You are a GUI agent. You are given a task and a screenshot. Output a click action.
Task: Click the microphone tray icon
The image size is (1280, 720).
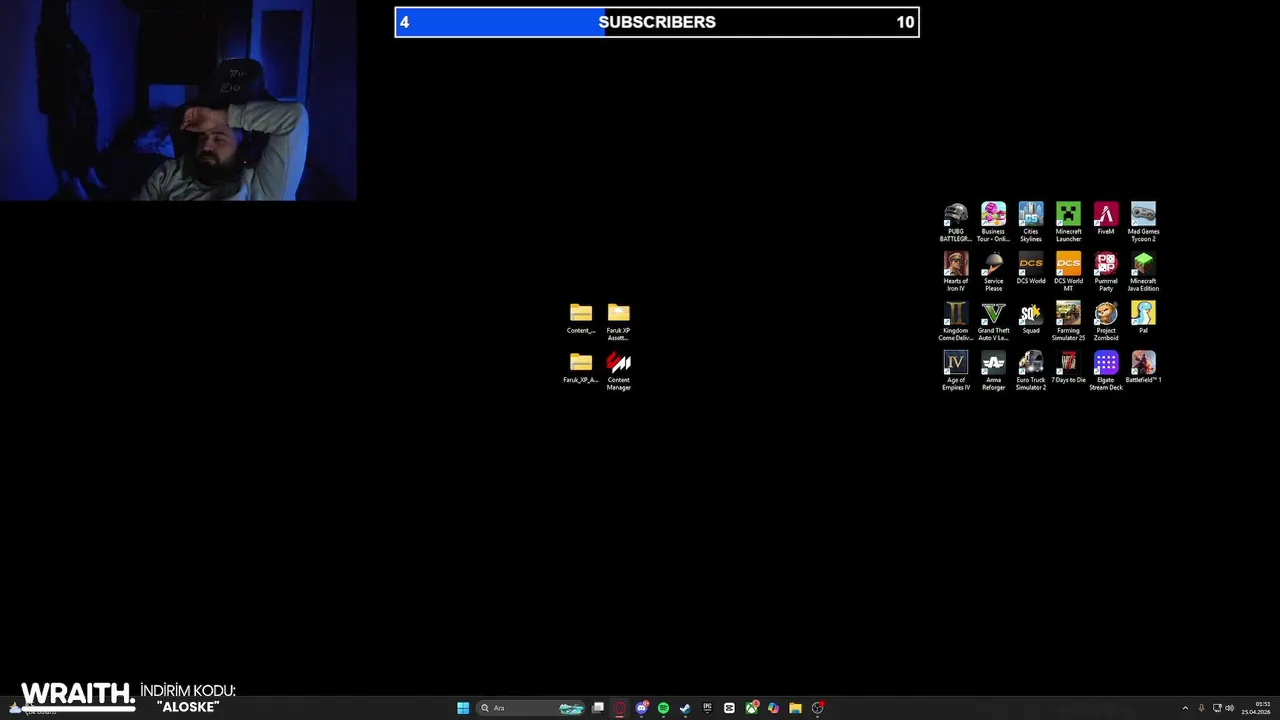1201,708
